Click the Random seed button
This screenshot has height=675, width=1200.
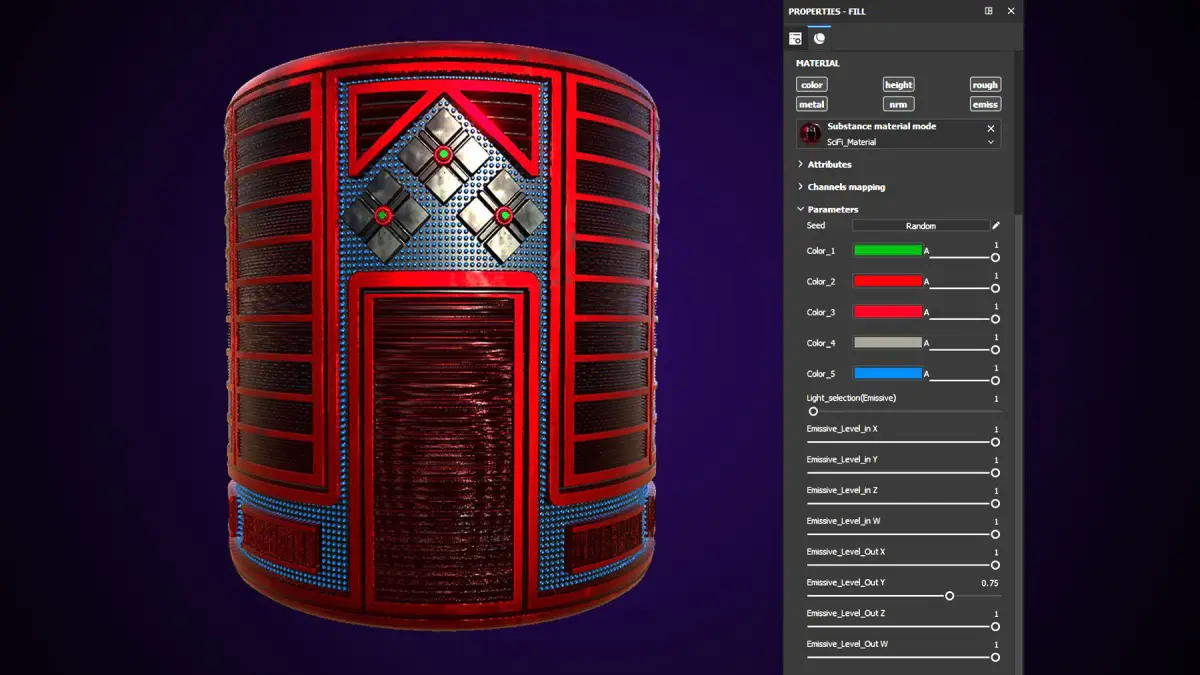pos(921,226)
